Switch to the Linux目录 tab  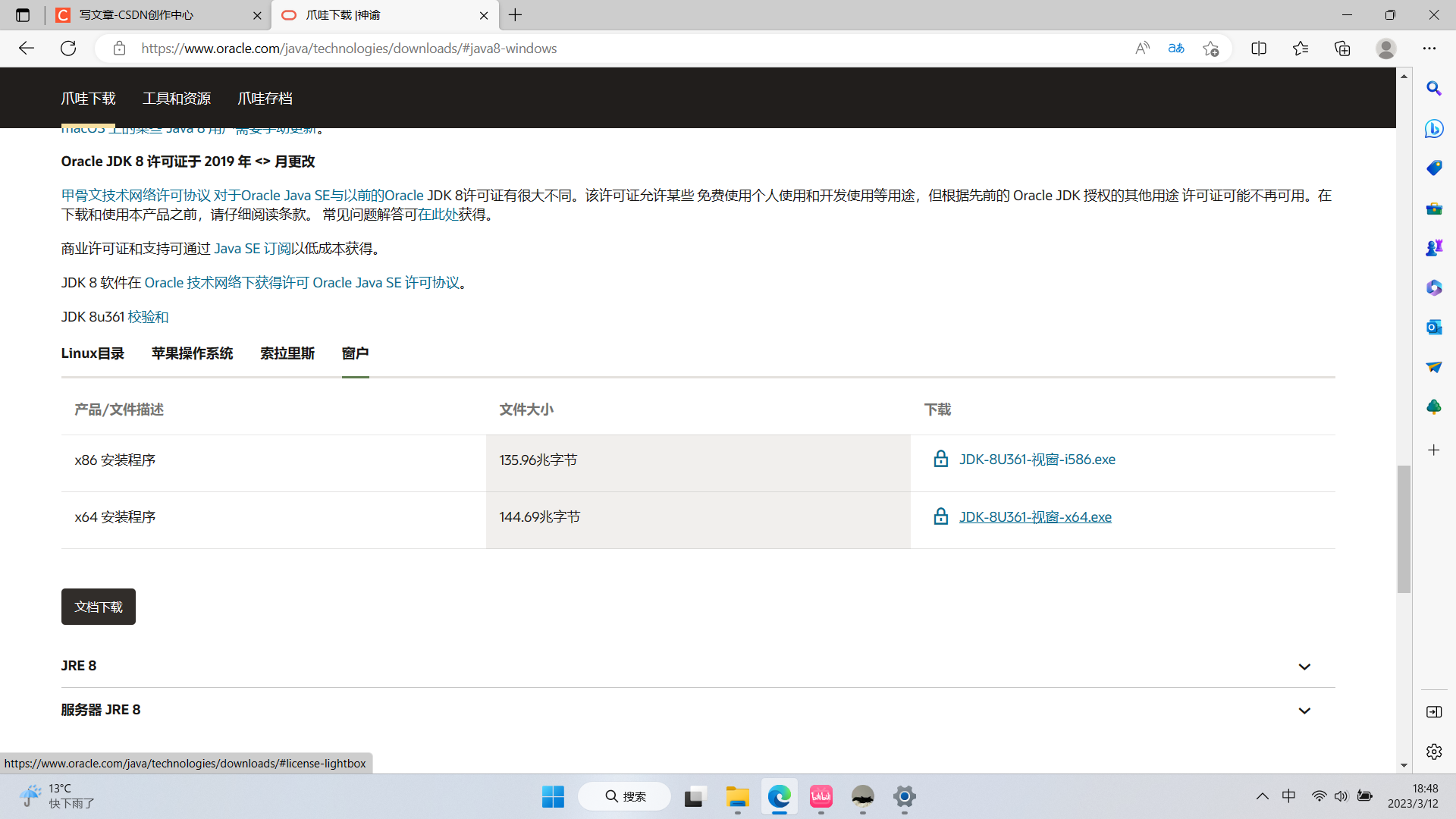click(x=93, y=353)
